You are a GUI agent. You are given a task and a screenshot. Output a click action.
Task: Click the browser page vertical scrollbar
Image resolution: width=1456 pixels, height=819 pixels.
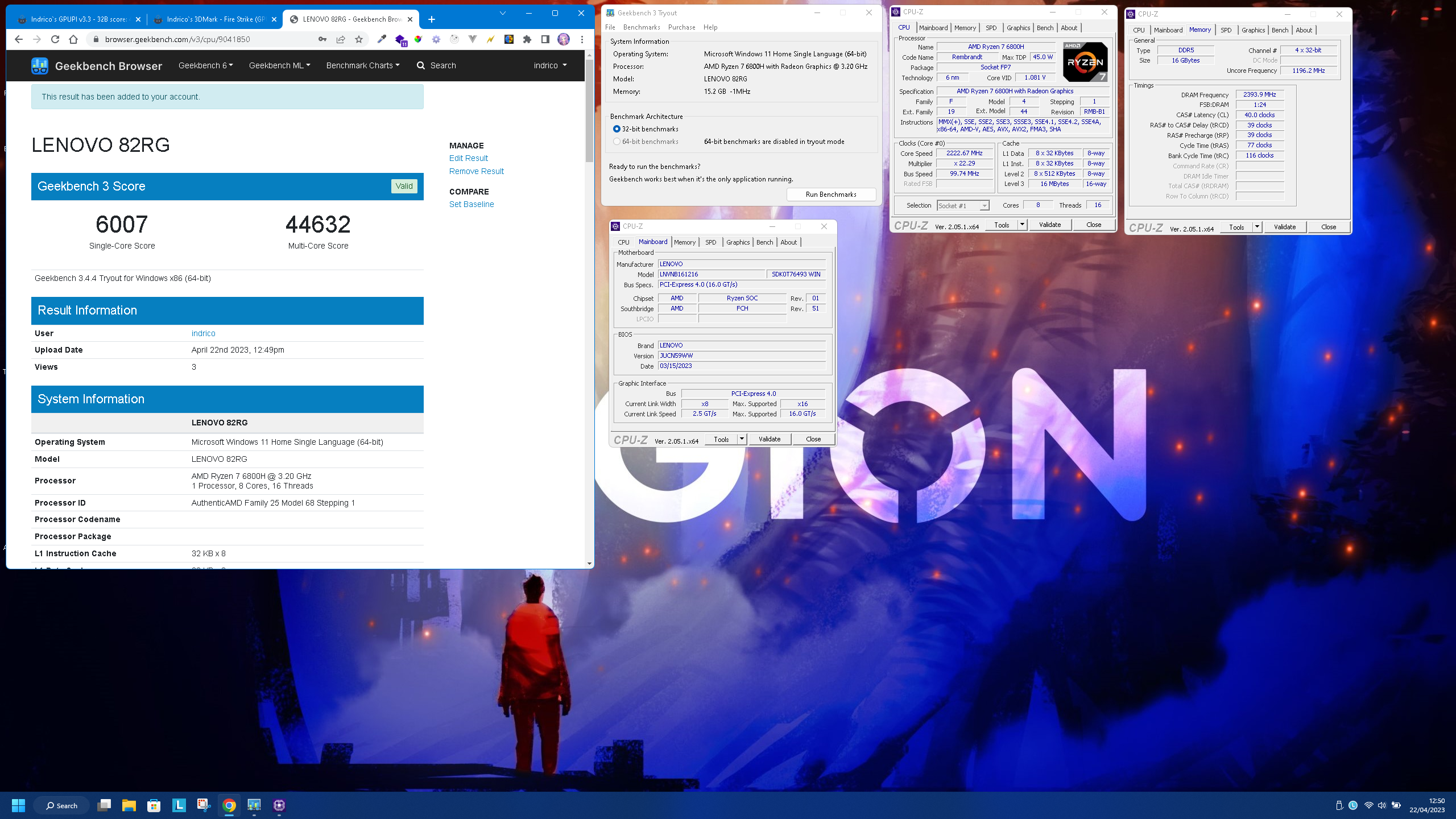pos(589,111)
